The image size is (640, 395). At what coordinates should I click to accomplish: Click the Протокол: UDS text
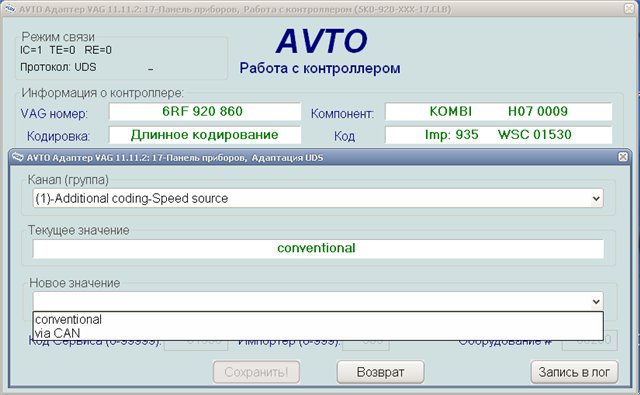point(58,67)
